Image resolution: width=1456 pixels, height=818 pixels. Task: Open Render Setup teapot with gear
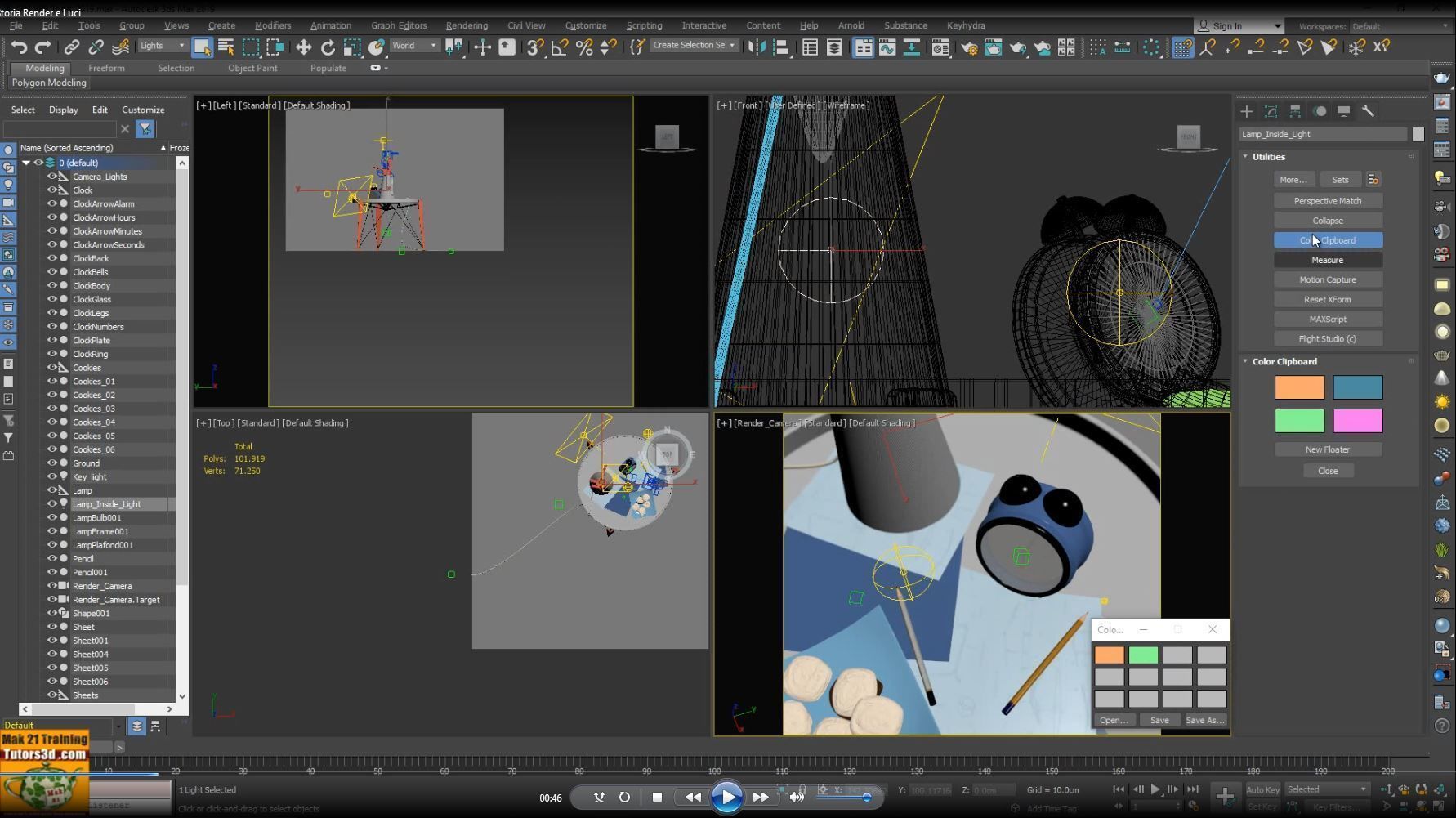(x=969, y=47)
